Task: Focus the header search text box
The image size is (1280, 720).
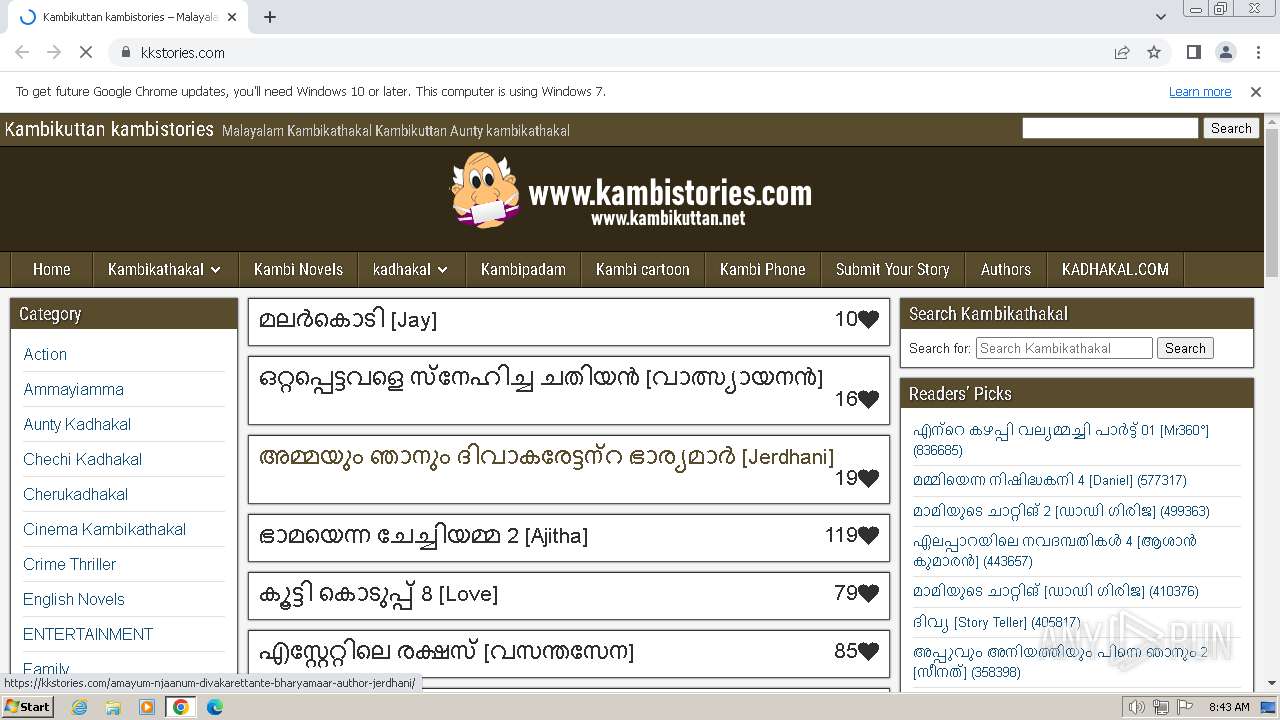Action: (x=1110, y=128)
